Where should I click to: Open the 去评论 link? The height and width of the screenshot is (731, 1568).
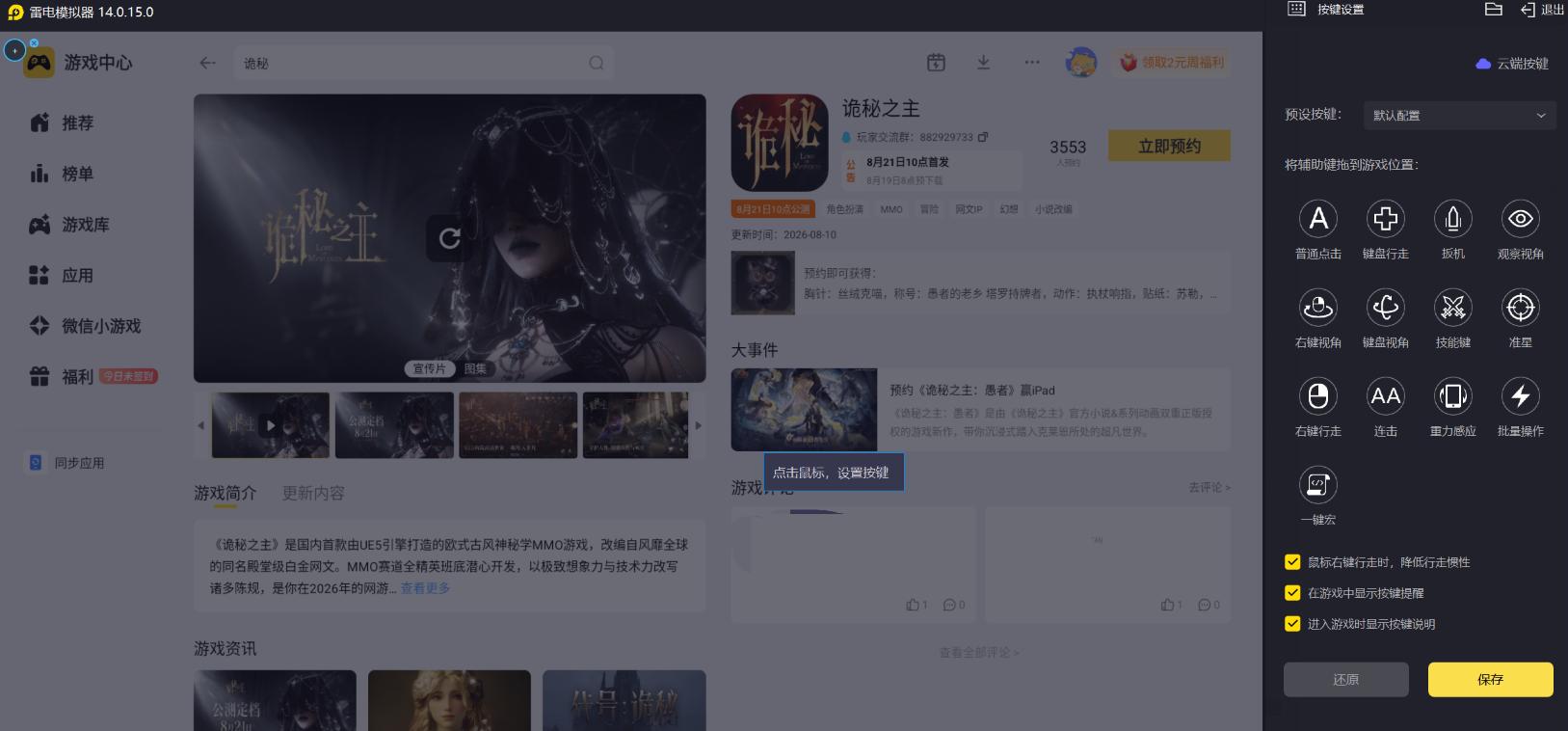(x=1209, y=488)
